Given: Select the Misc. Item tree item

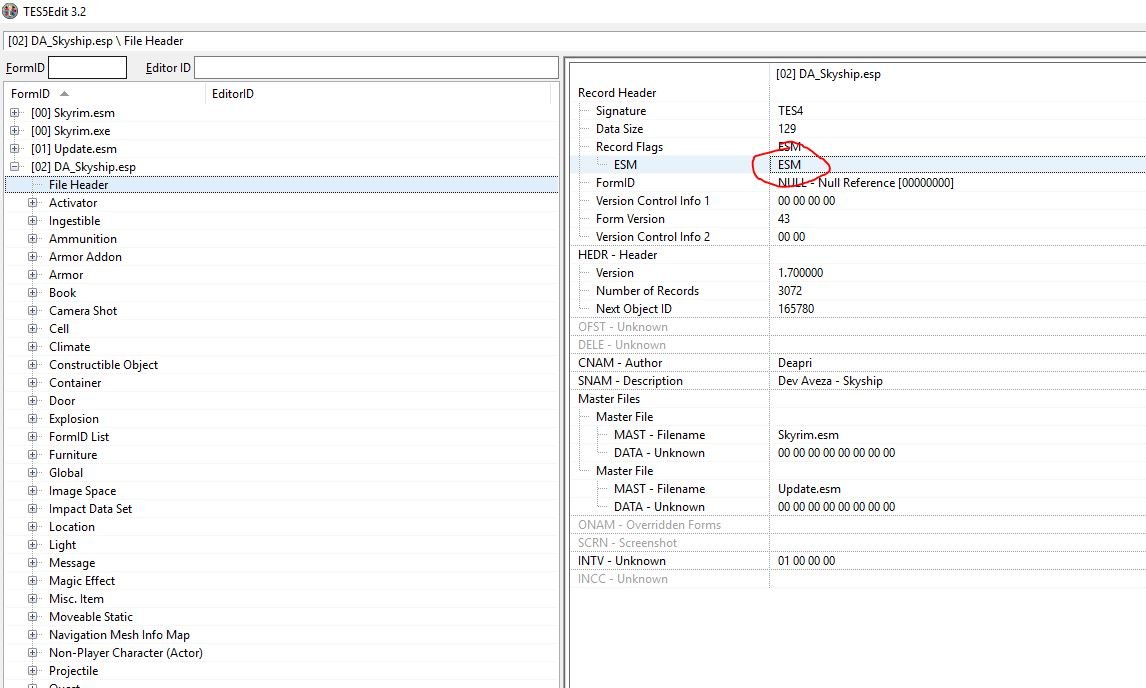Looking at the screenshot, I should tap(76, 599).
